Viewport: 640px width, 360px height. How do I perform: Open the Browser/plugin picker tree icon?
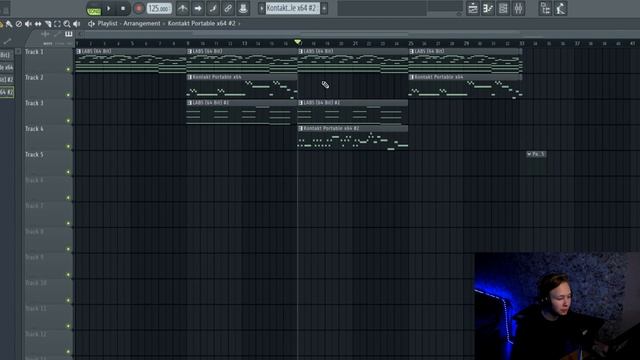pos(545,8)
